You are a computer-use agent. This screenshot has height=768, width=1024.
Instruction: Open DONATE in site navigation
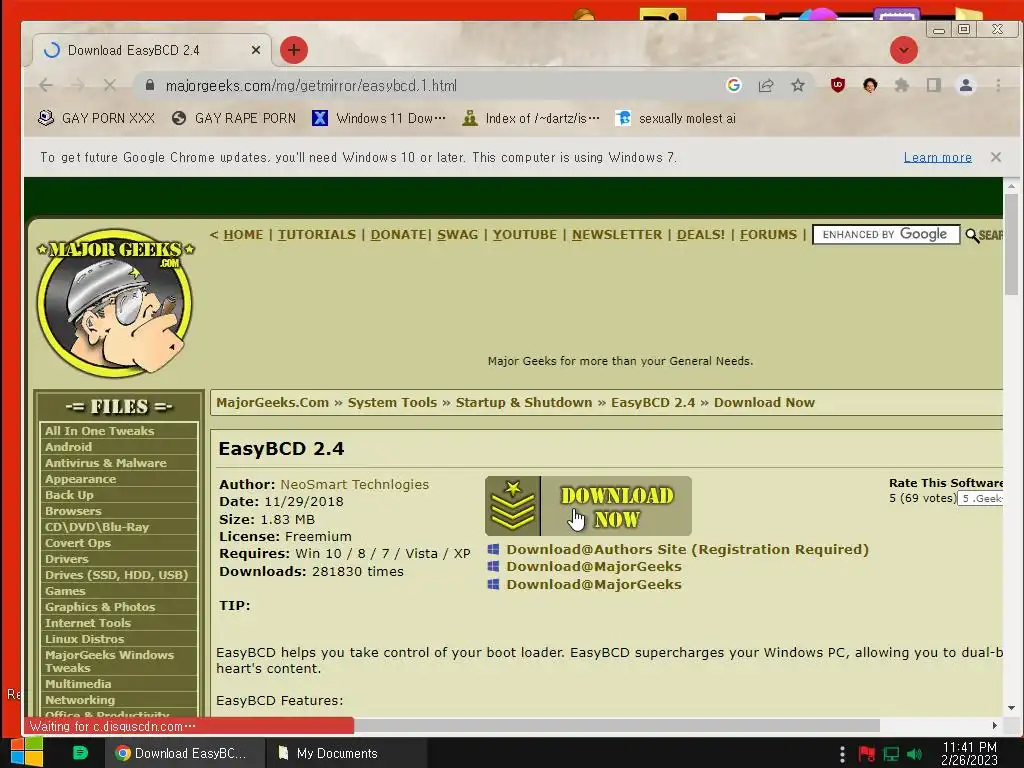point(398,234)
